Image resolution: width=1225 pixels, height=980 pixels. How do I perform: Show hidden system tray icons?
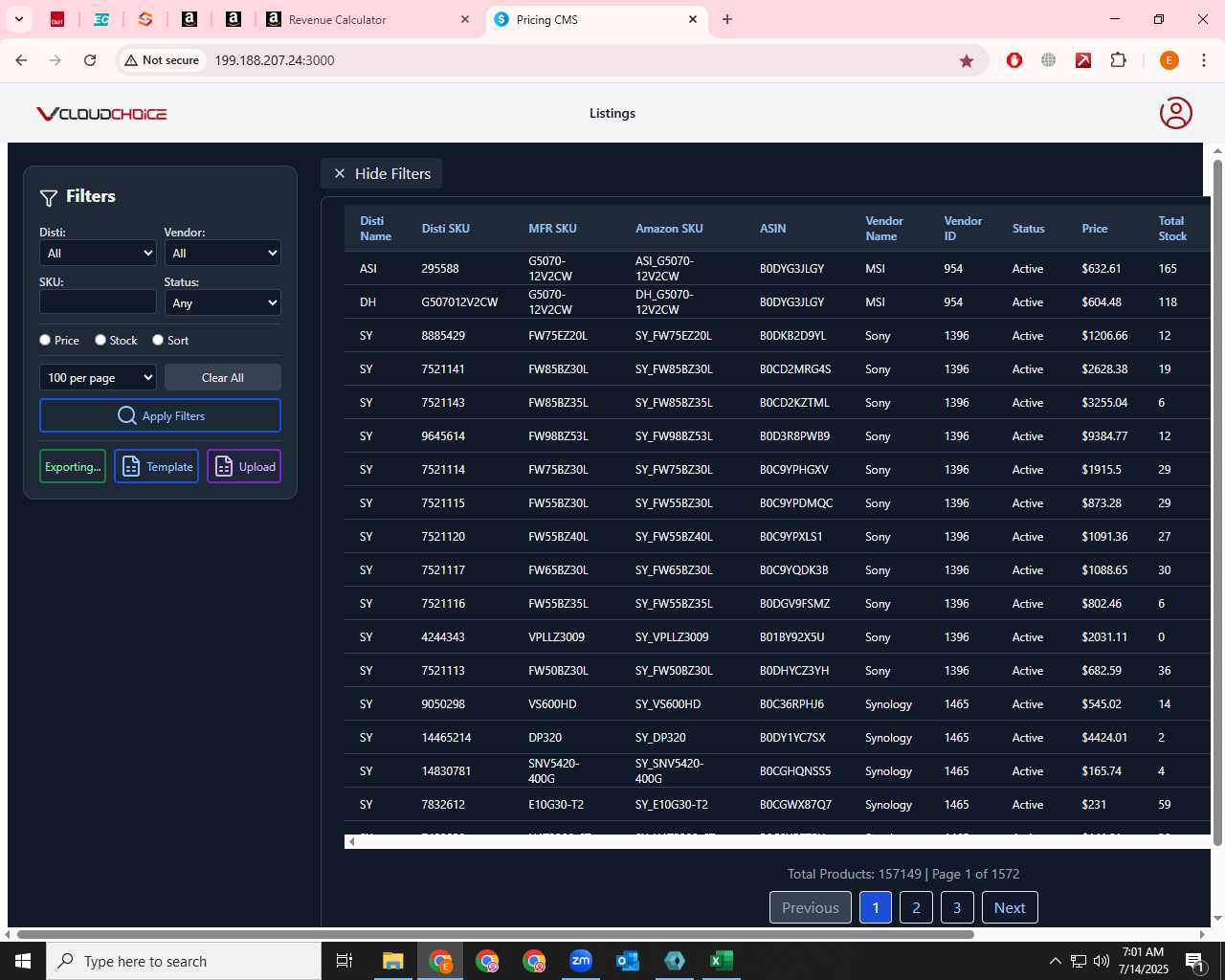click(1055, 961)
